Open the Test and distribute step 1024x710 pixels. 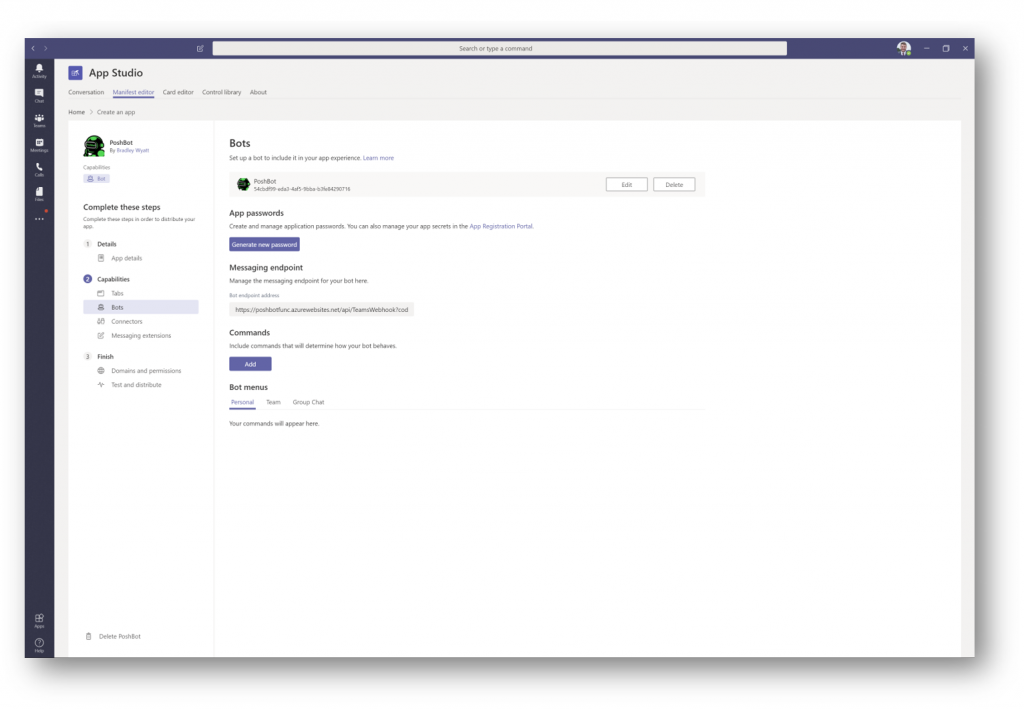136,385
